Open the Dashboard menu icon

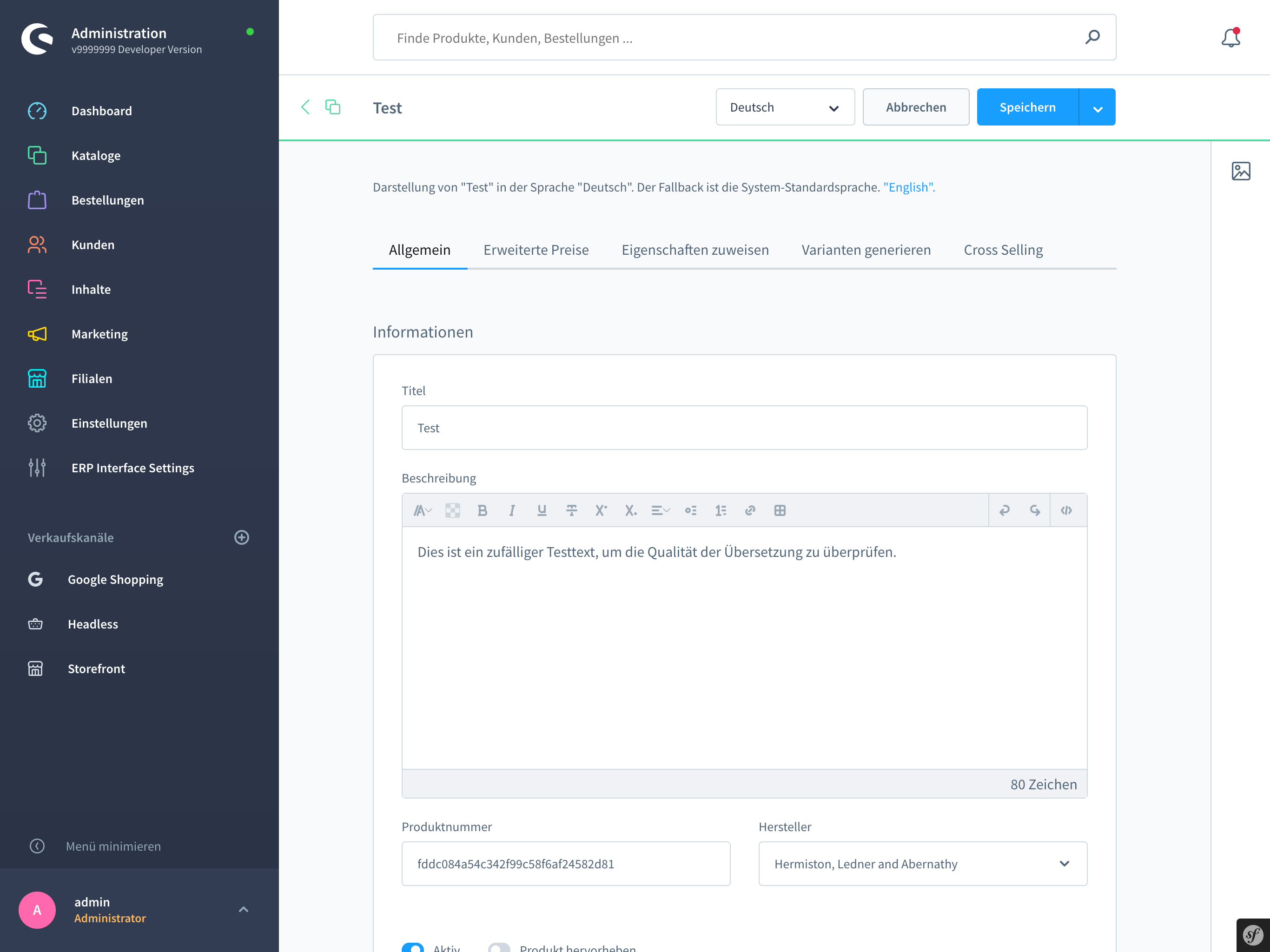[37, 111]
